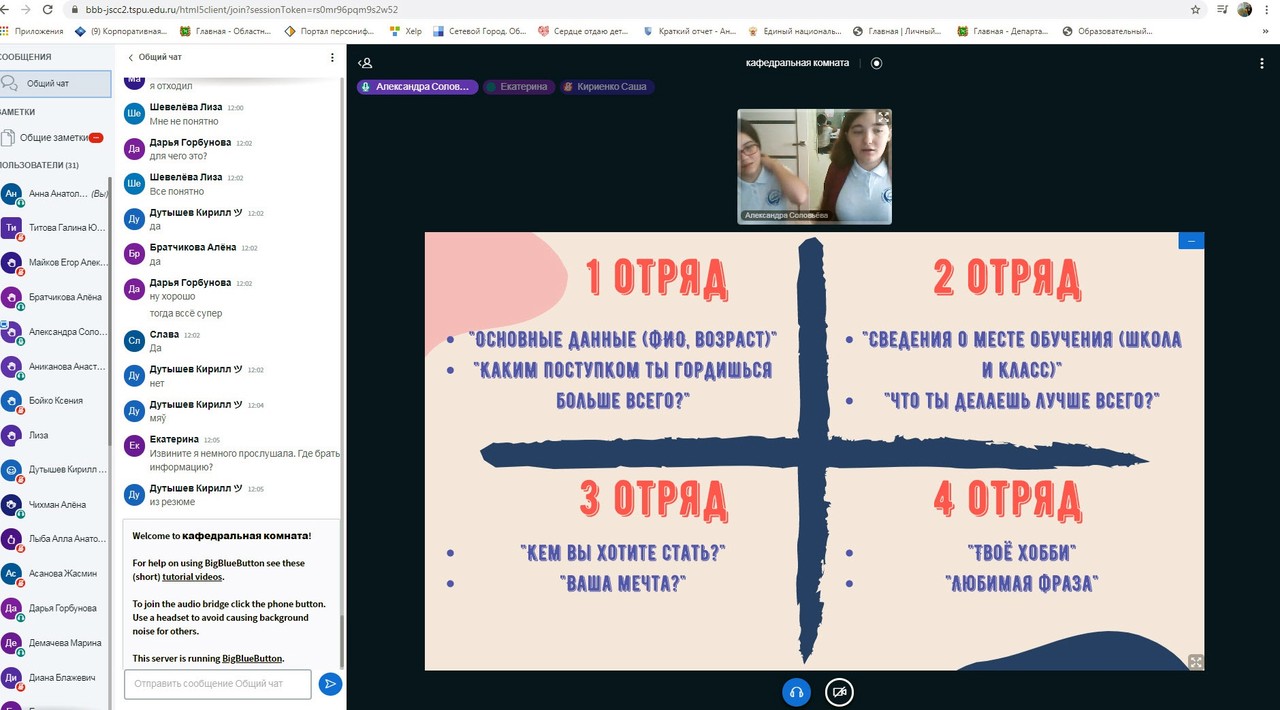Select user Аниканова Анаст...
The image size is (1280, 710).
pyautogui.click(x=55, y=366)
